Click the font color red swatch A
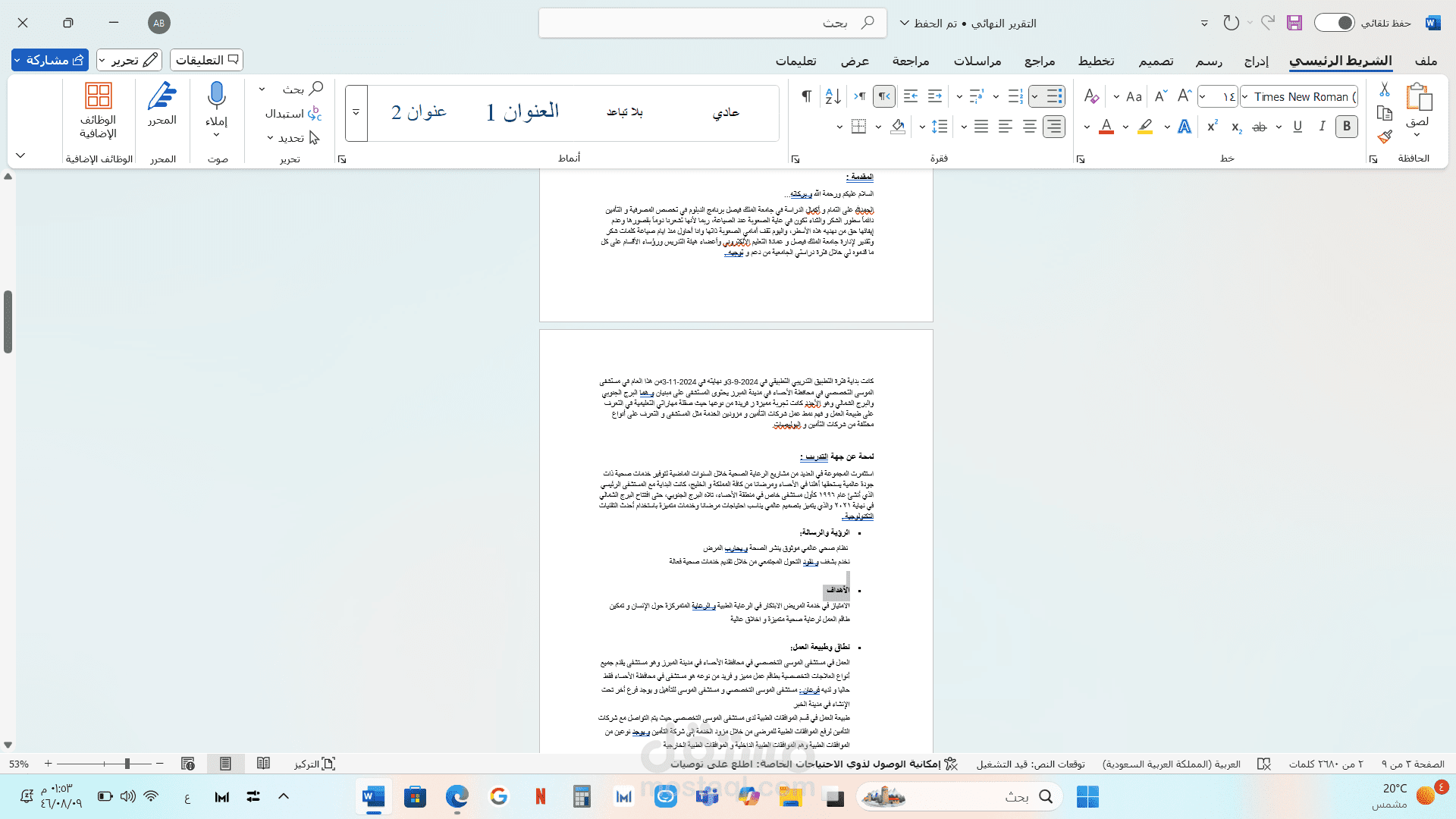The width and height of the screenshot is (1456, 819). pos(1106,127)
